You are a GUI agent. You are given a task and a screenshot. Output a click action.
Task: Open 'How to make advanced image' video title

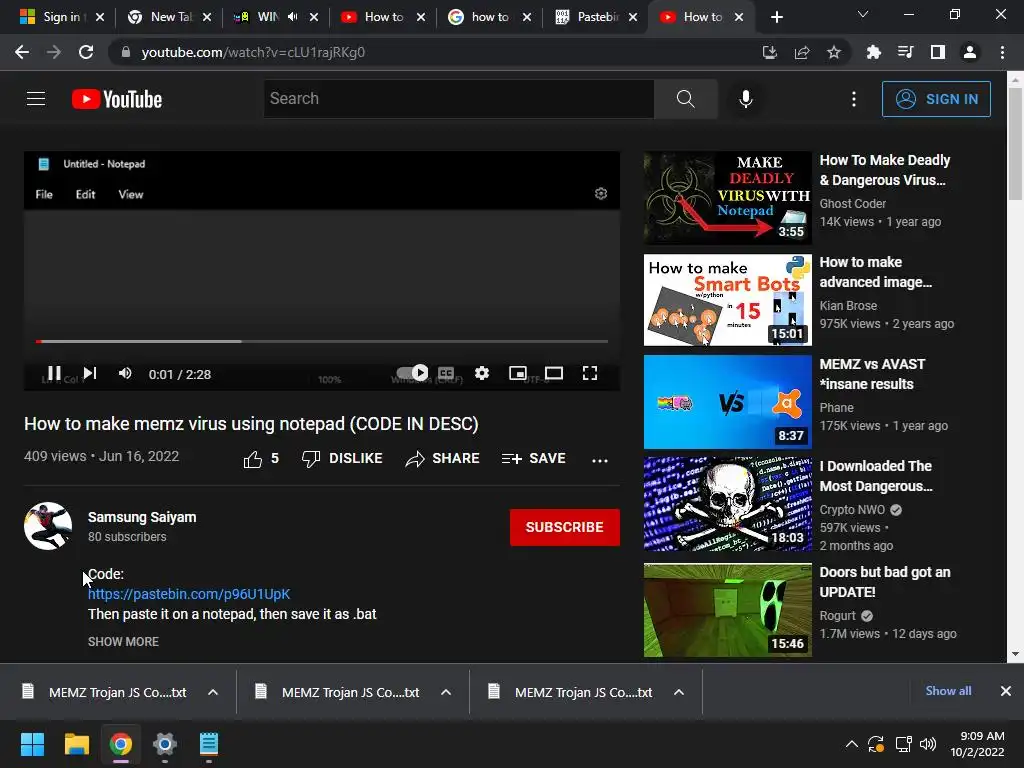point(875,272)
